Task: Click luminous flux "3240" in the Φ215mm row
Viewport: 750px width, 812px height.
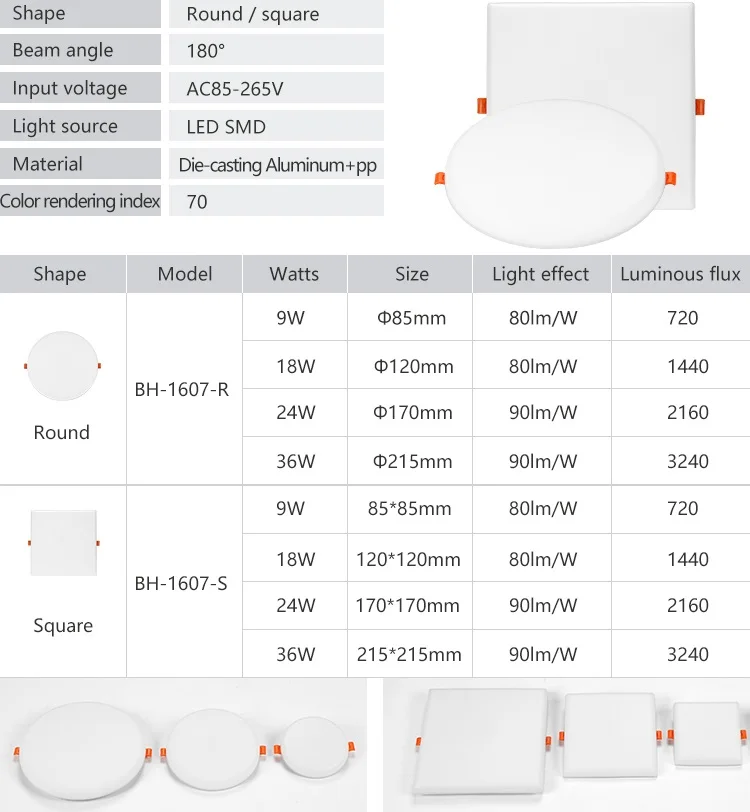Action: [687, 461]
